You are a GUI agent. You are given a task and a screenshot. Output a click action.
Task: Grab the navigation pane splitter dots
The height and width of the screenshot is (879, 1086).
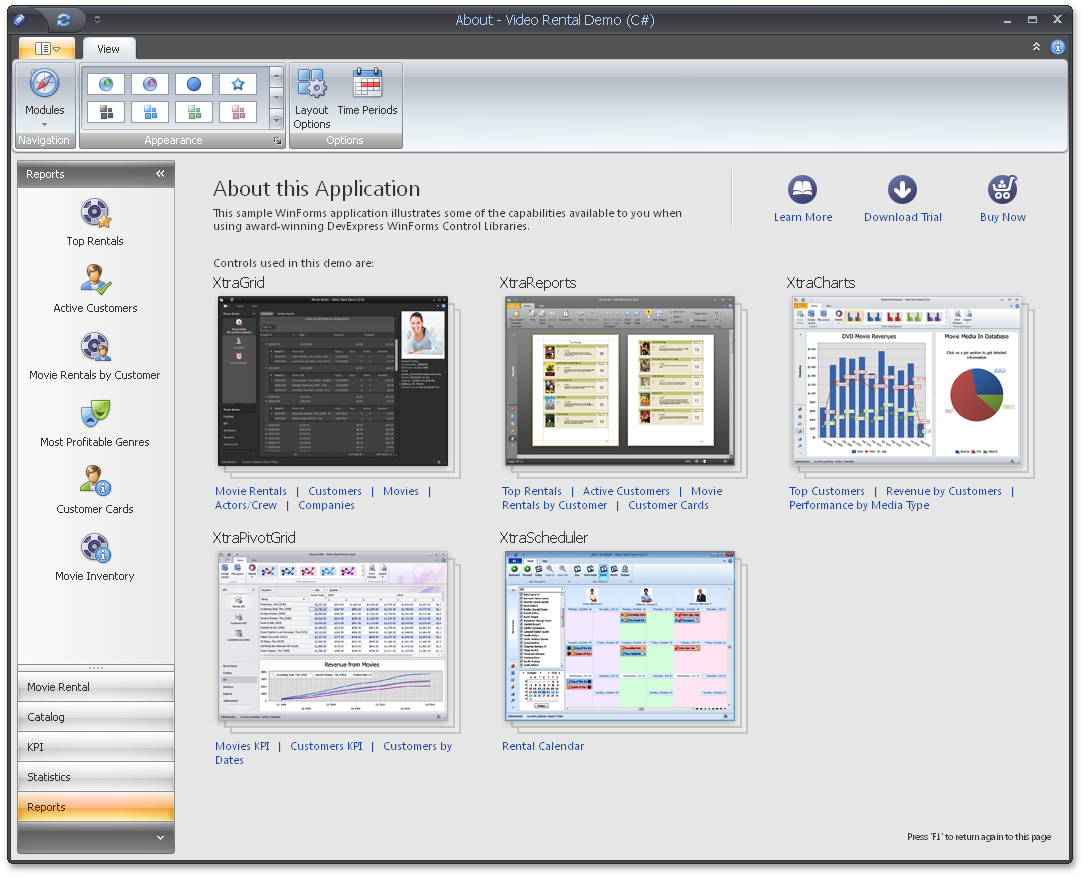coord(96,668)
